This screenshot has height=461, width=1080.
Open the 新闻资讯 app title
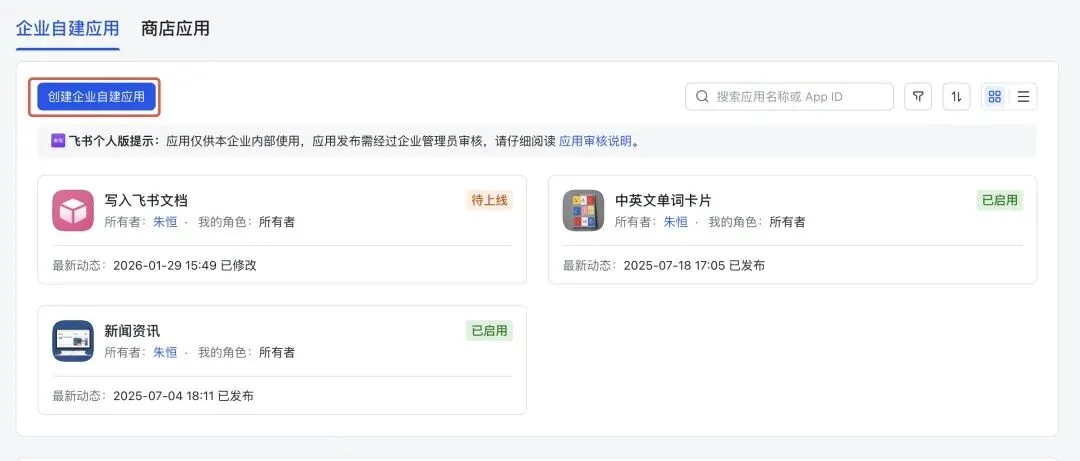coord(132,331)
